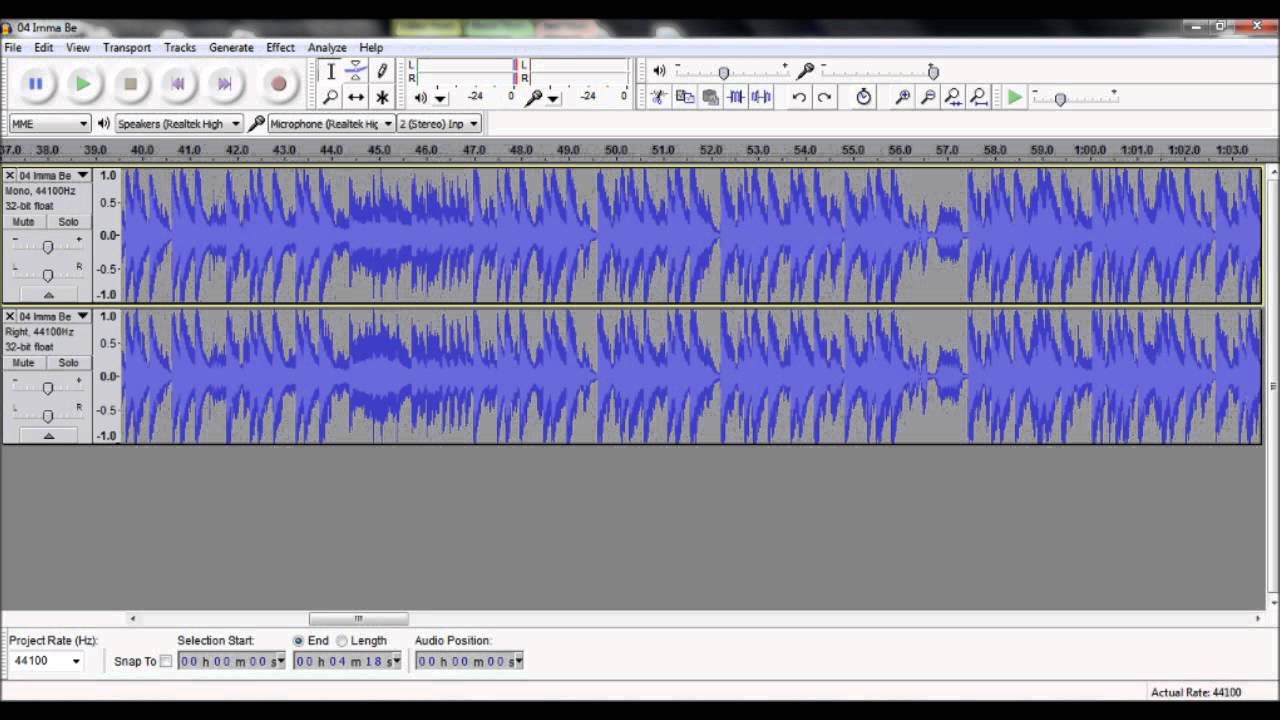
Task: Click the Paste icon in edit toolbar
Action: click(x=710, y=97)
